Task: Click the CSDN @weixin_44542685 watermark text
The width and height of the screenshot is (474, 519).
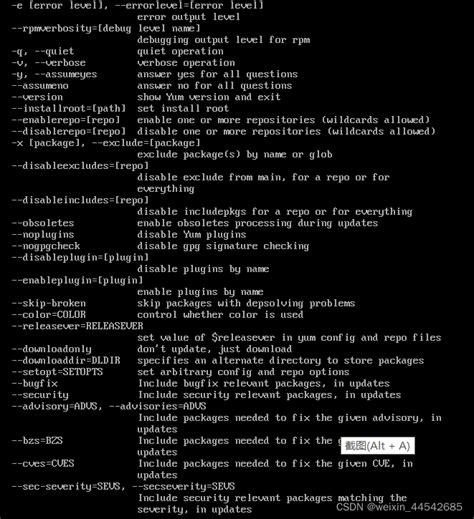Action: (399, 507)
